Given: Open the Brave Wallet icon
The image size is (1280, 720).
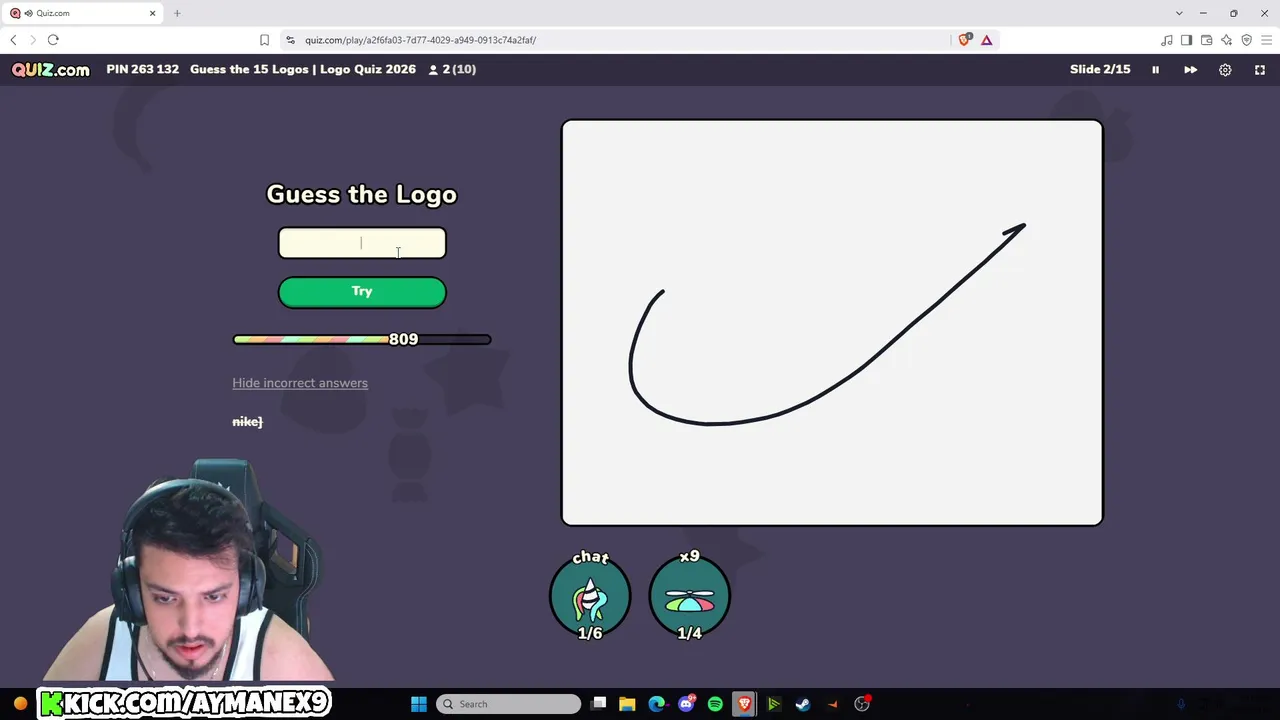Looking at the screenshot, I should point(1206,40).
